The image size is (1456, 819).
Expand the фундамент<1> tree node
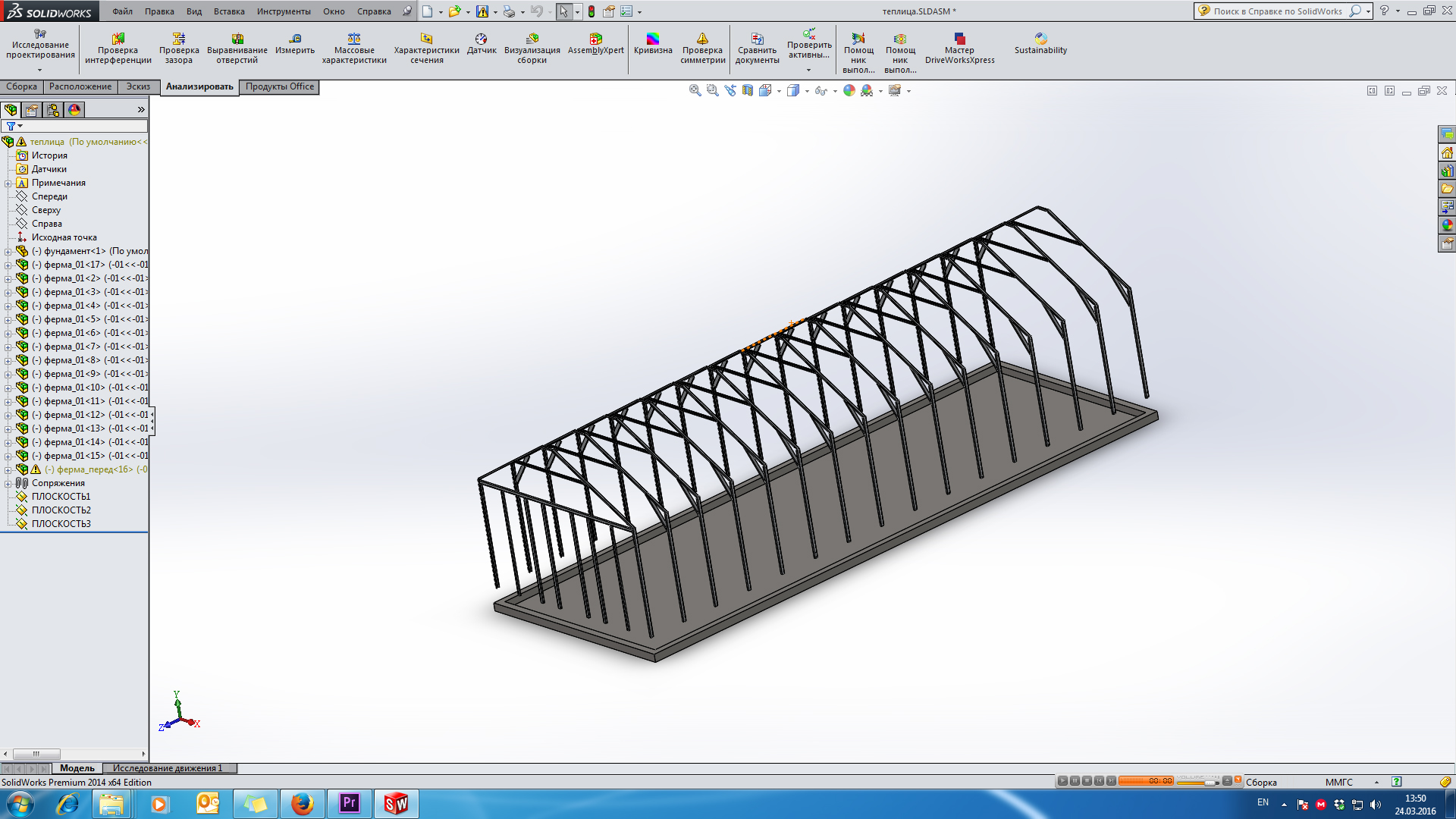8,251
